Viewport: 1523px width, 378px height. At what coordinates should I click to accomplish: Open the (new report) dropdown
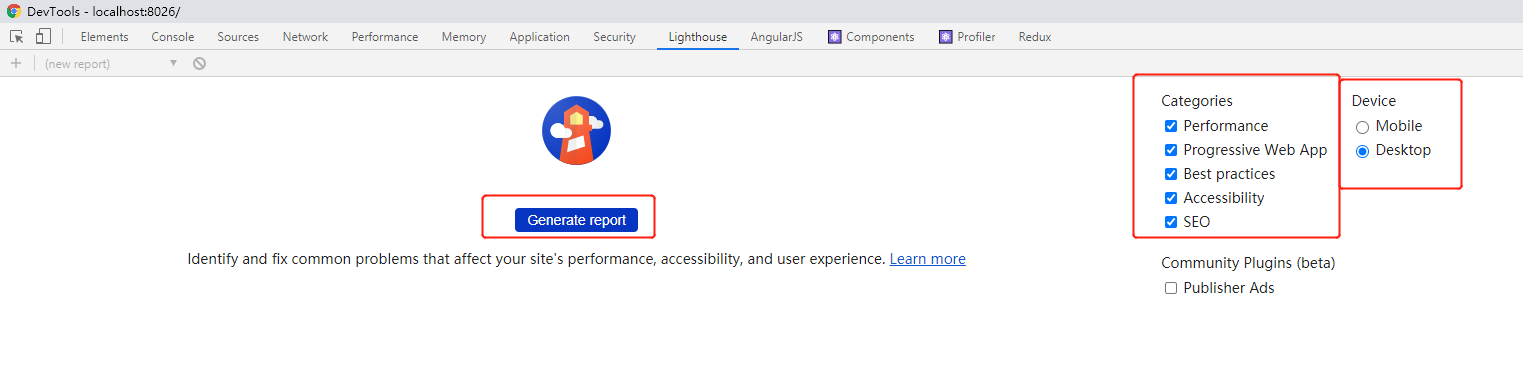pos(110,63)
